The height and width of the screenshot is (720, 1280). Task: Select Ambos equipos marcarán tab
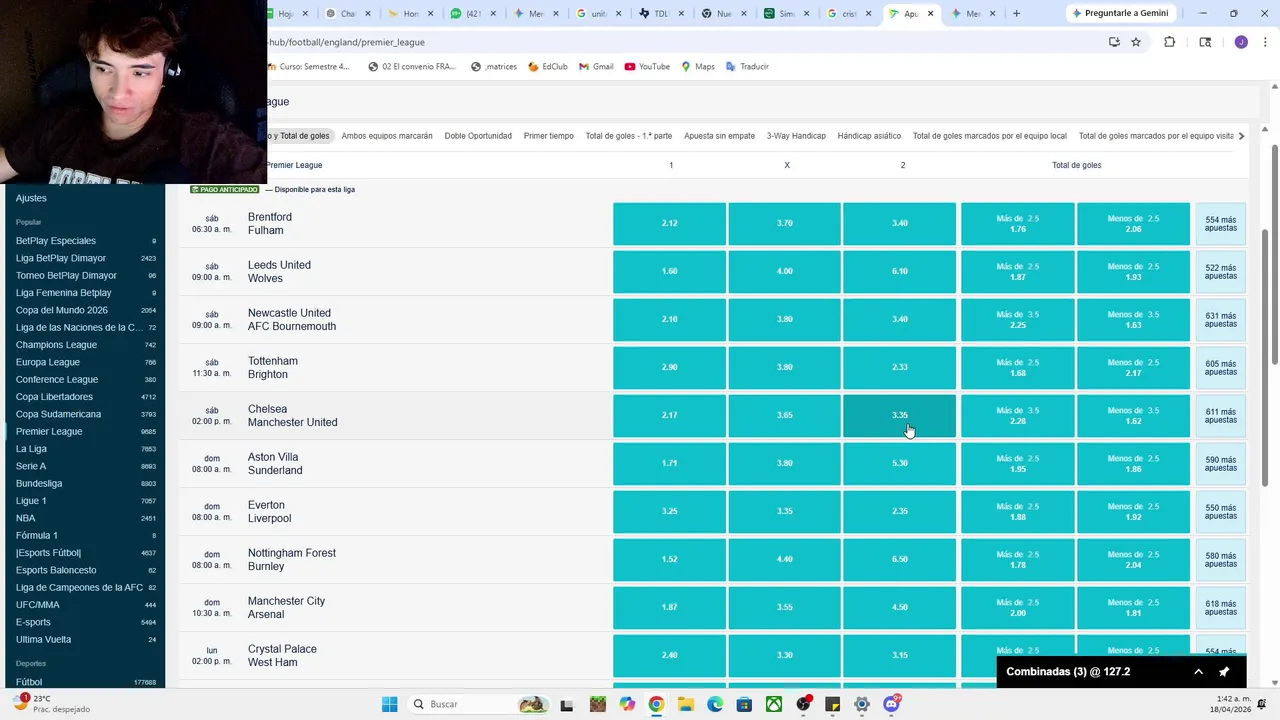387,136
